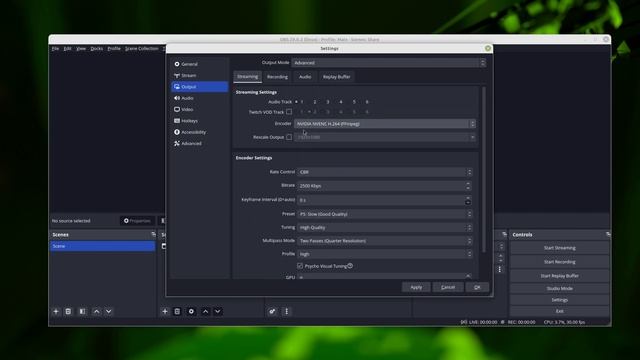The image size is (640, 360).
Task: Decrease Keyframe Interval with the down arrow
Action: tap(468, 202)
